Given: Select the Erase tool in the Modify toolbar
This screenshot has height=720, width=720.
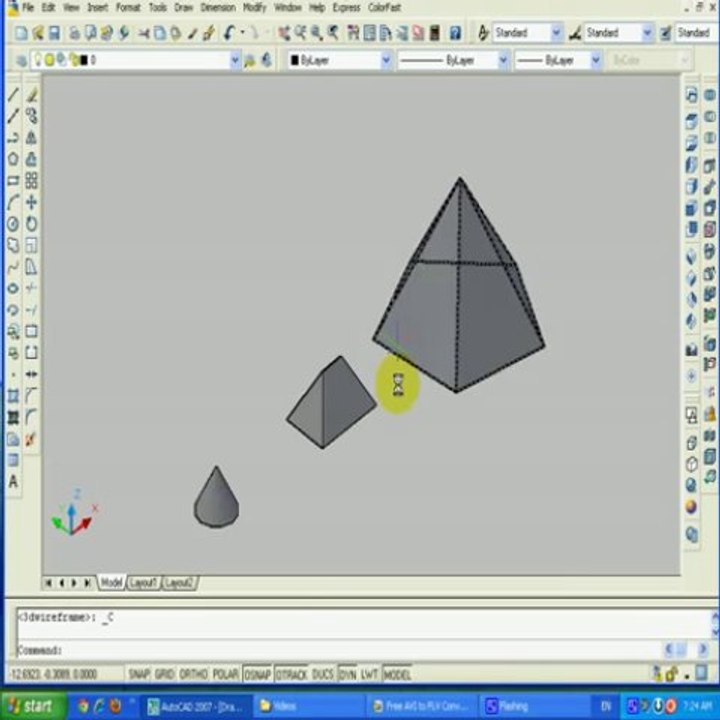Looking at the screenshot, I should coord(32,95).
